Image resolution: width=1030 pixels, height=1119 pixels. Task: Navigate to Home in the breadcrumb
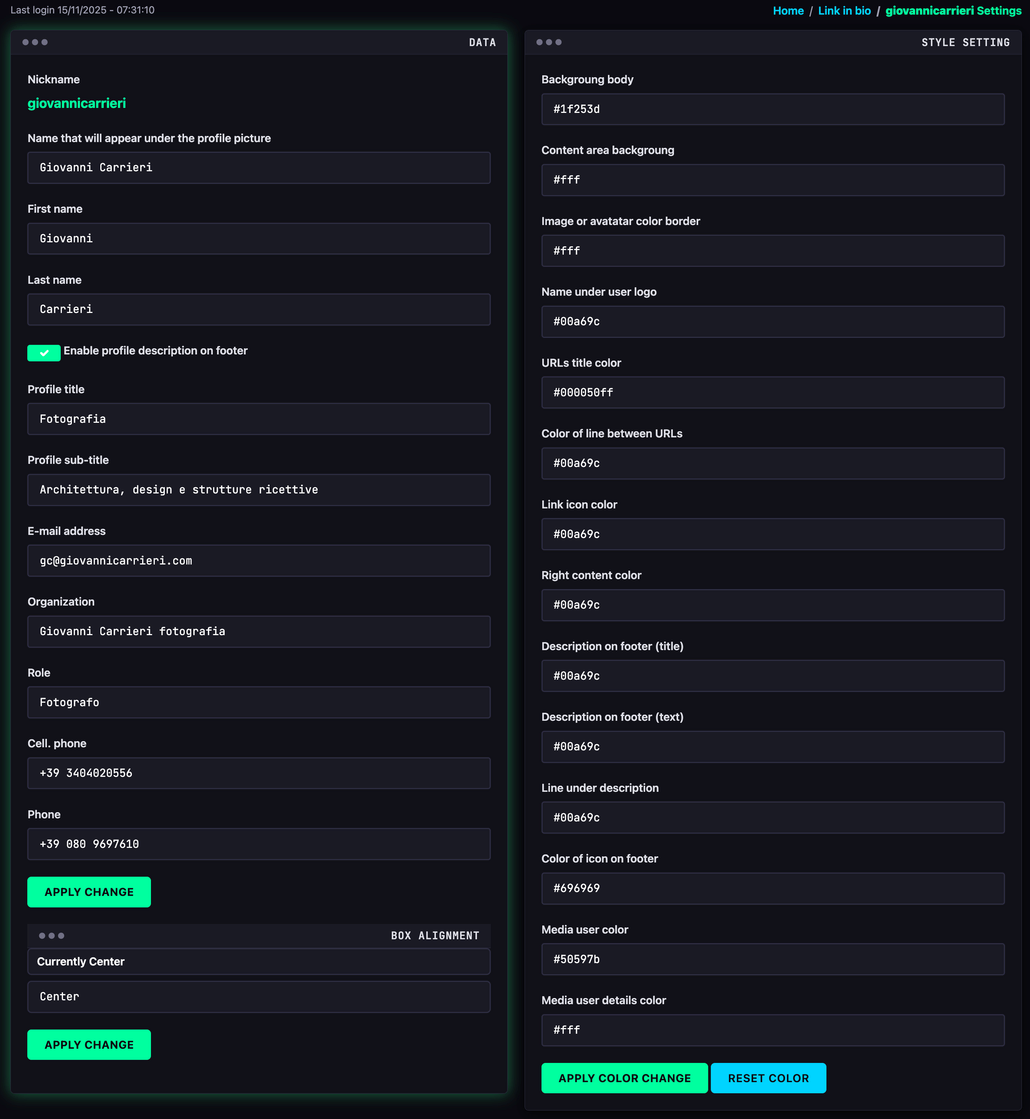click(x=788, y=11)
